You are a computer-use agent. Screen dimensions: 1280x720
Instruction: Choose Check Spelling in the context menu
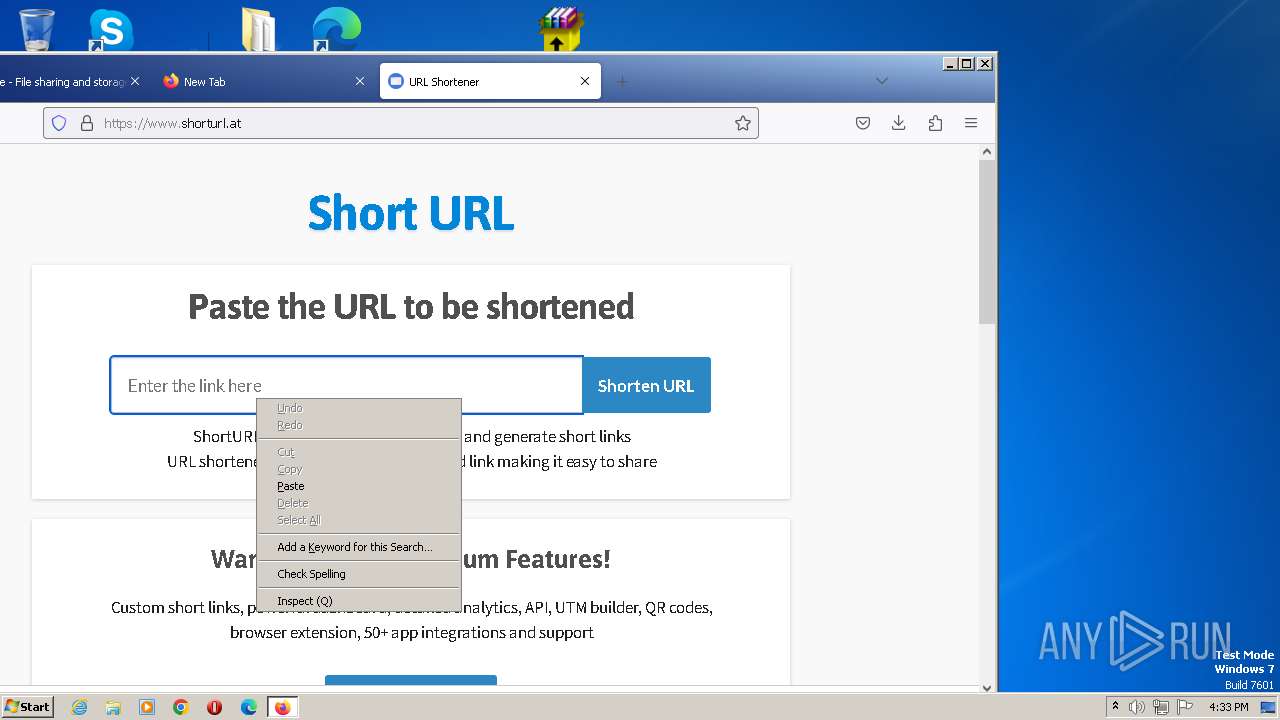coord(359,574)
